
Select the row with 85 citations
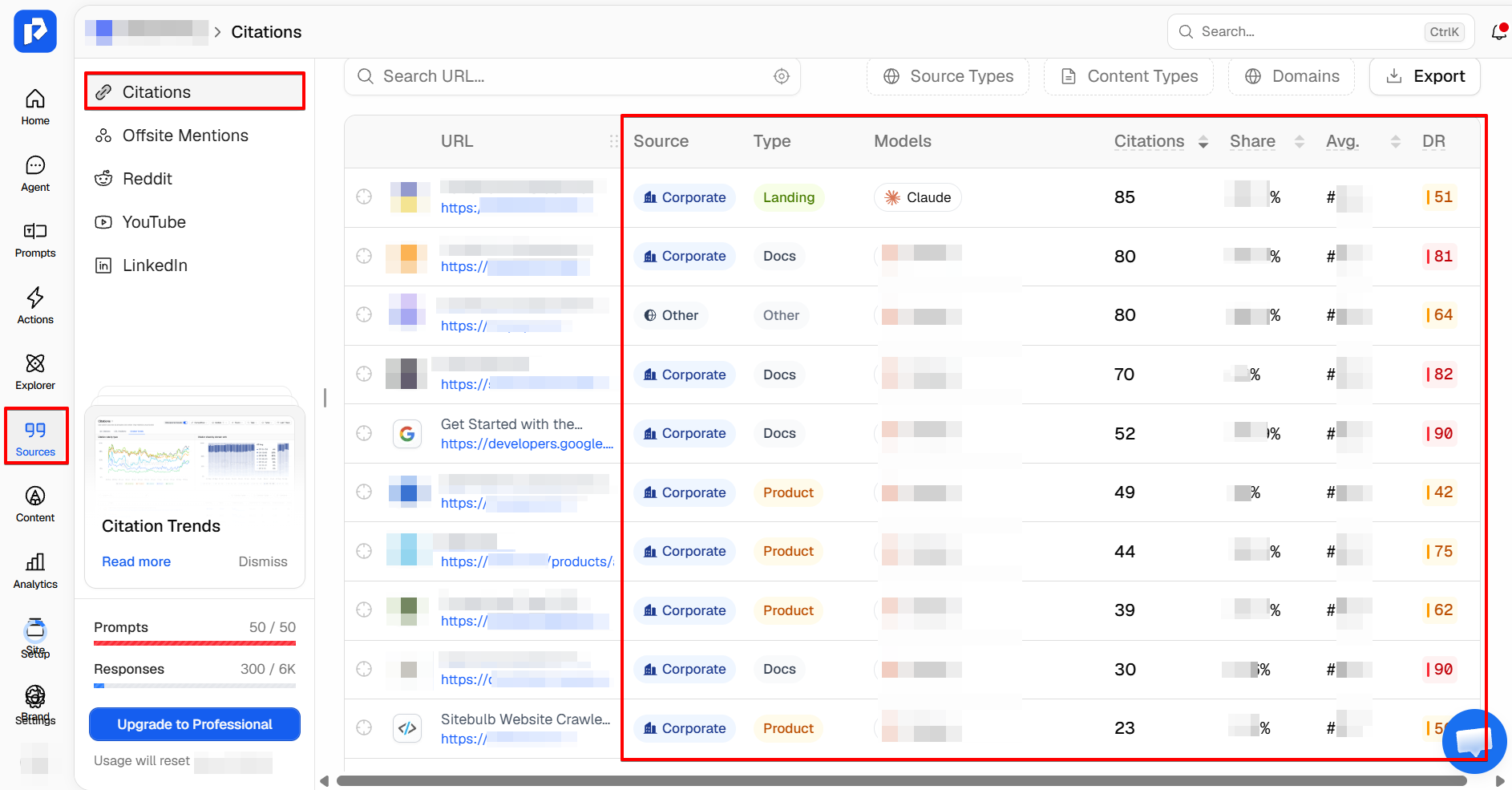[364, 197]
